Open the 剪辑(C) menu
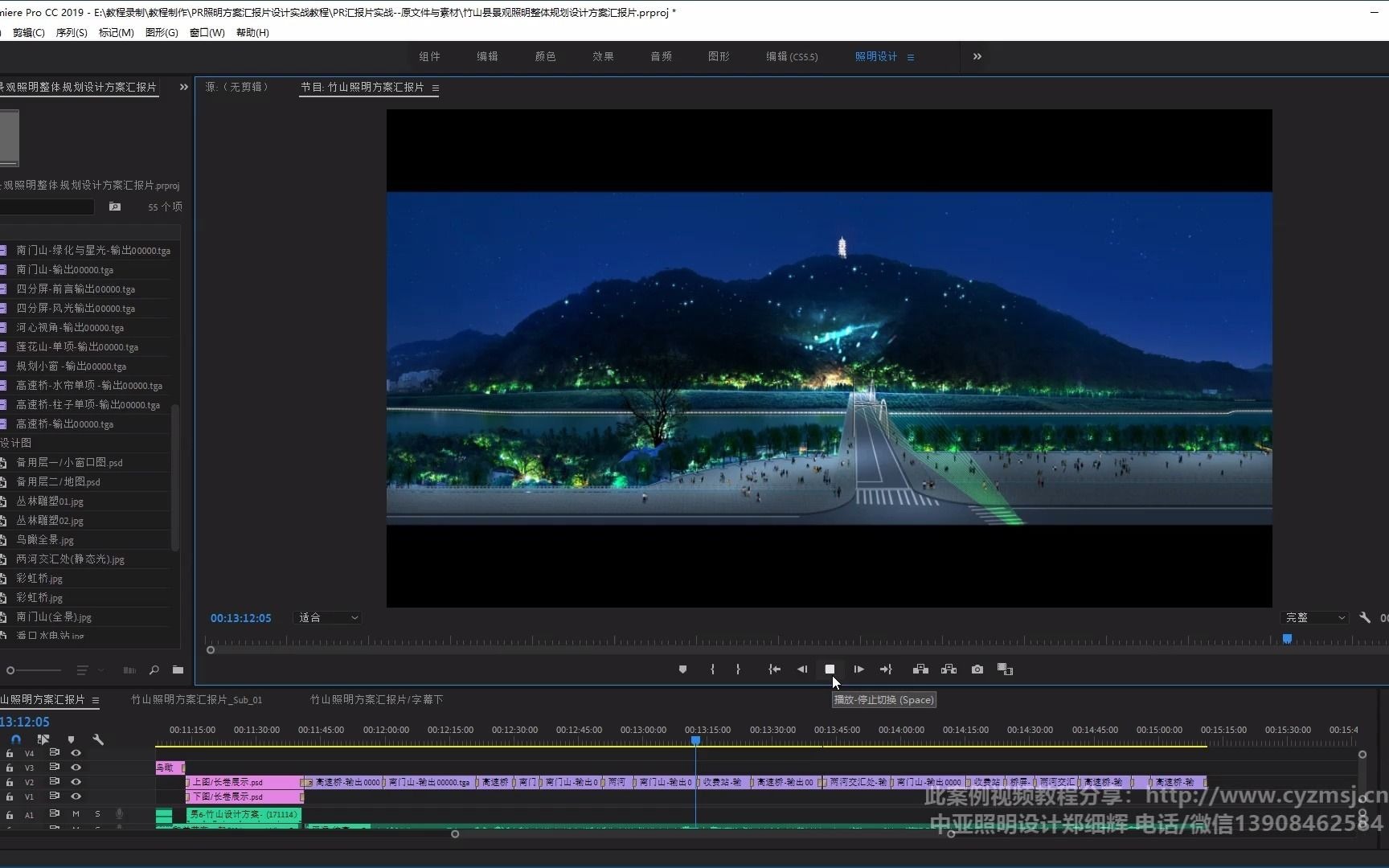Viewport: 1389px width, 868px height. point(28,32)
